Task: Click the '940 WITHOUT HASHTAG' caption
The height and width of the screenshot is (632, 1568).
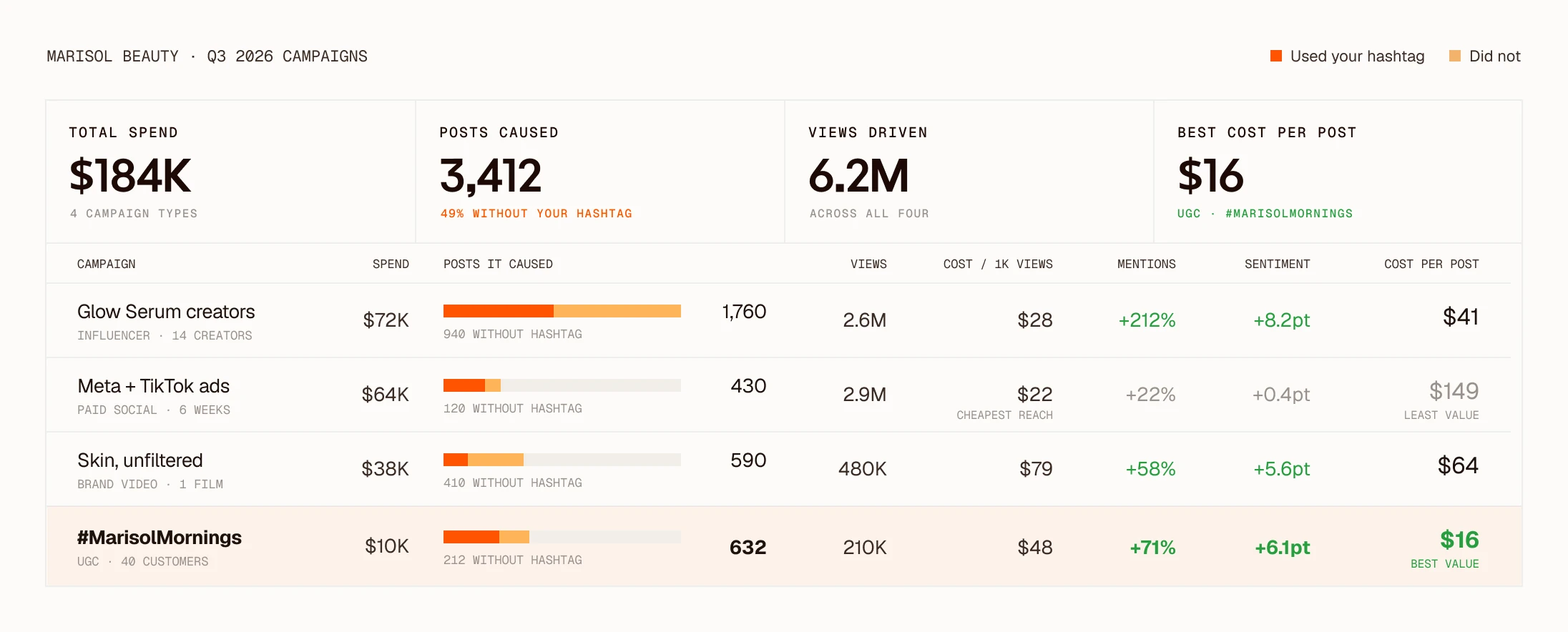Action: point(512,334)
